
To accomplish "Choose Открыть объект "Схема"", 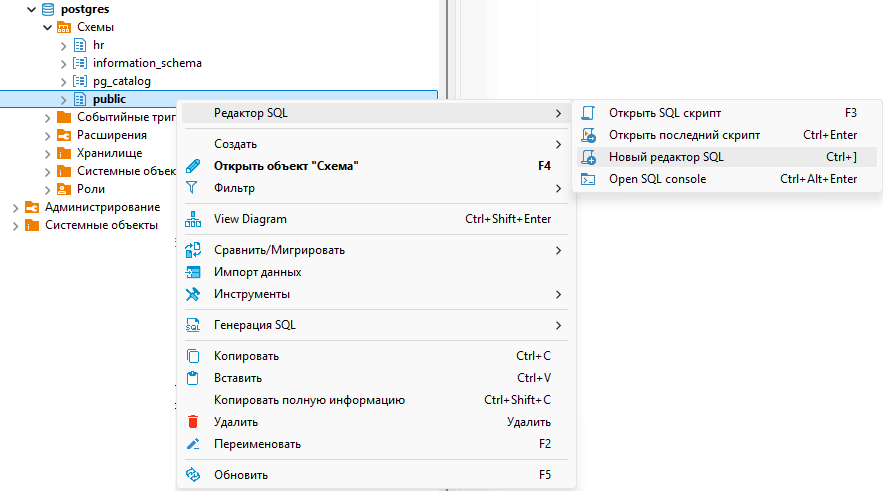I will (375, 166).
